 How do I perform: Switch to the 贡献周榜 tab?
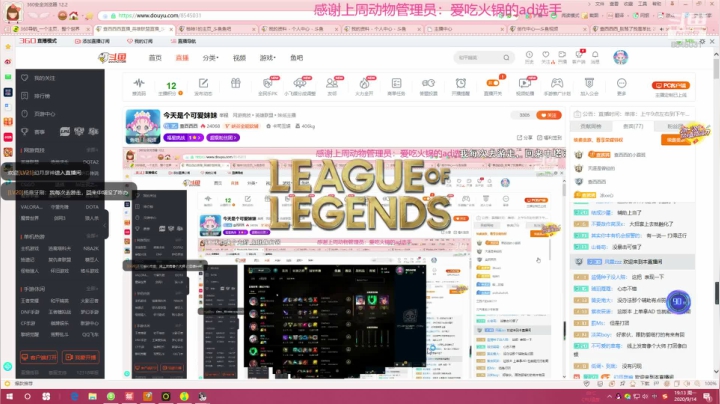[591, 126]
